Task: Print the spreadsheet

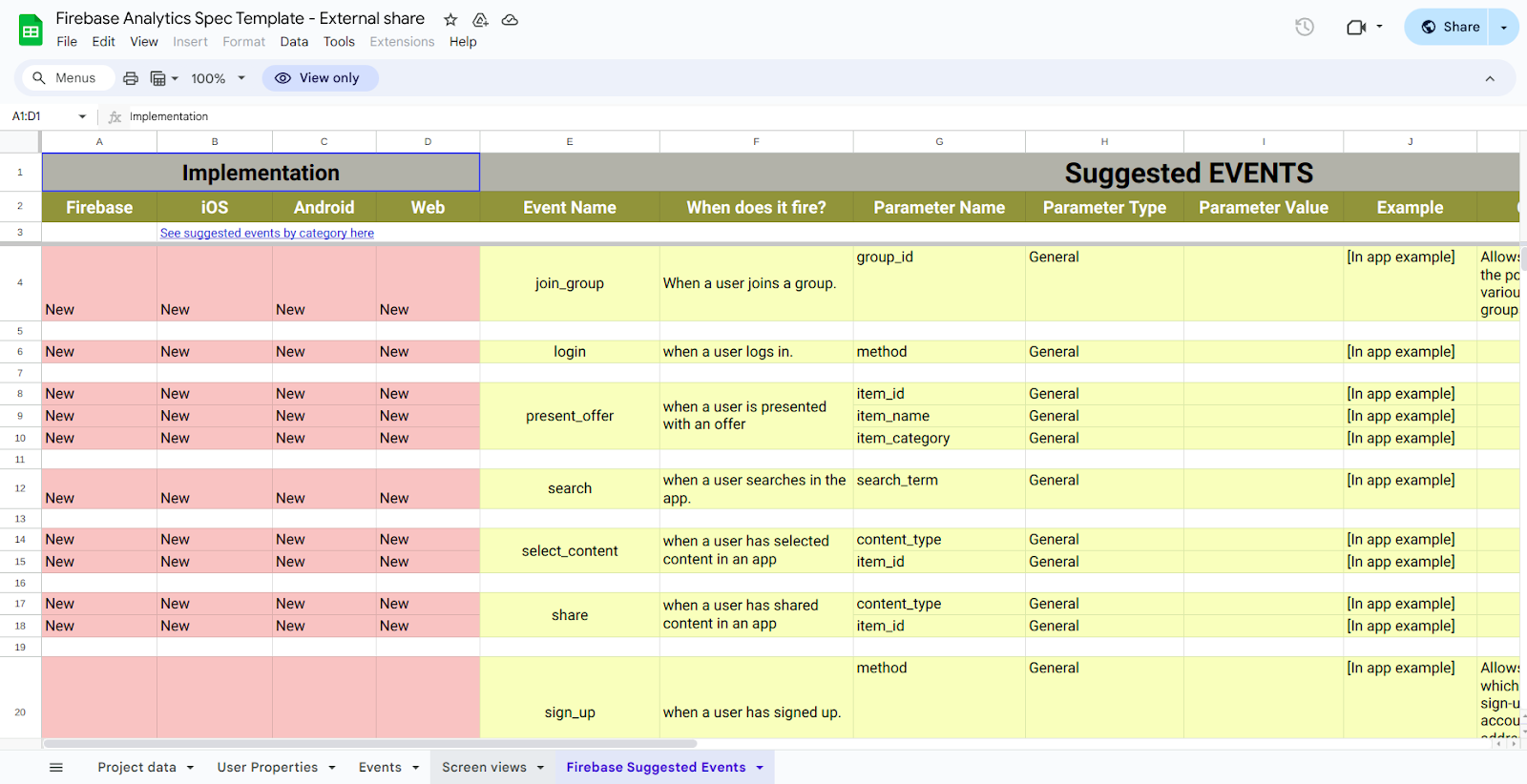Action: tap(131, 78)
